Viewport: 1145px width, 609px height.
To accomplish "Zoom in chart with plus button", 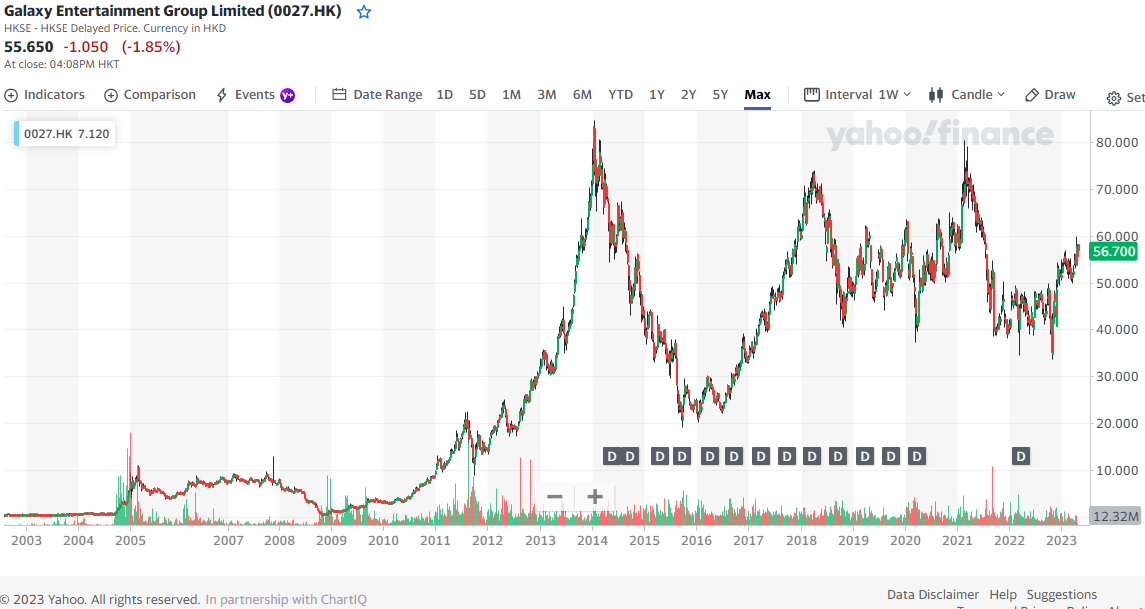I will coord(595,497).
